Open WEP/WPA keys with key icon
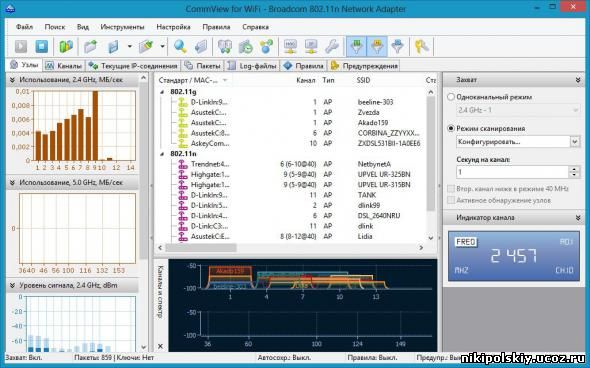 [x=421, y=46]
